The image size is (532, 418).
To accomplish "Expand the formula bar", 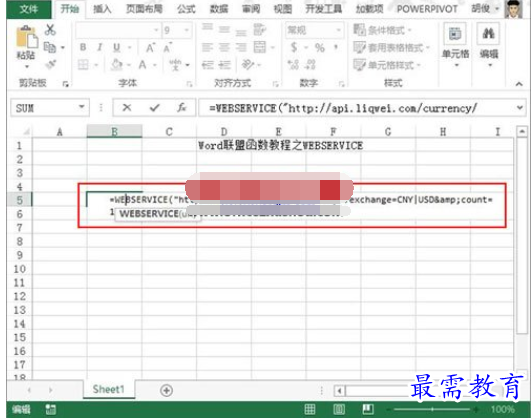I will [519, 108].
